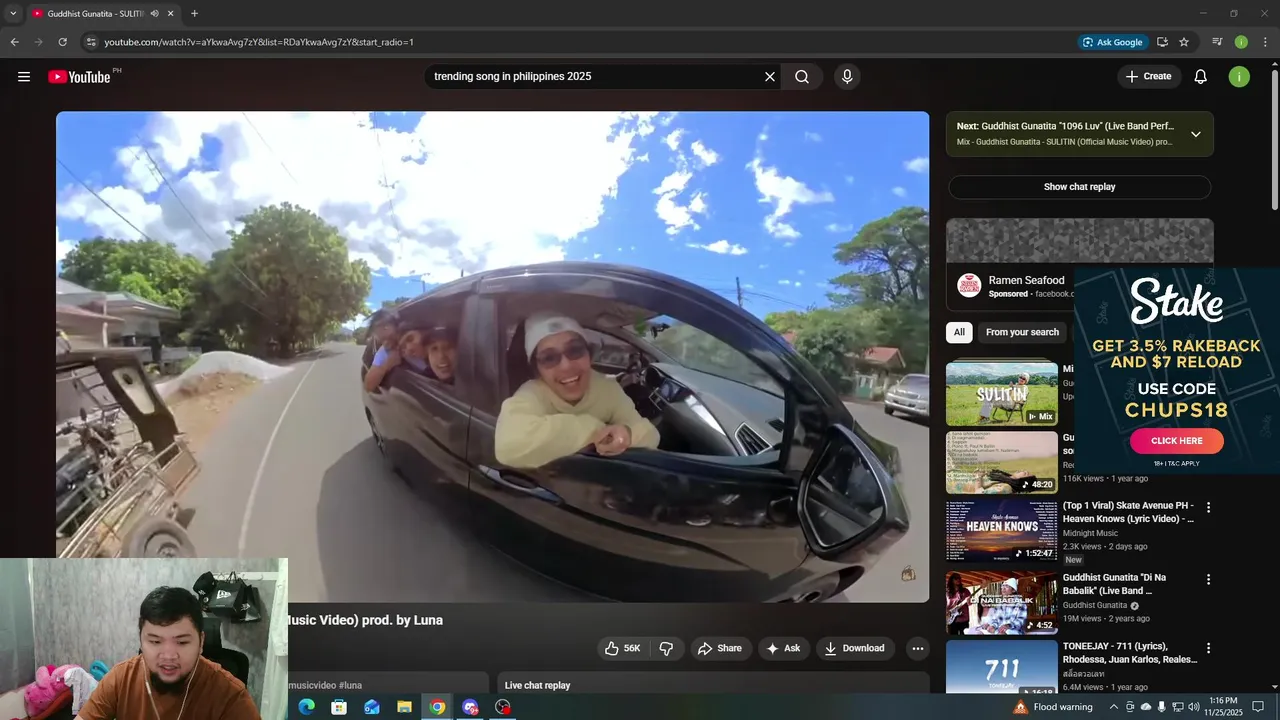This screenshot has height=720, width=1280.
Task: Download the video
Action: pos(855,648)
